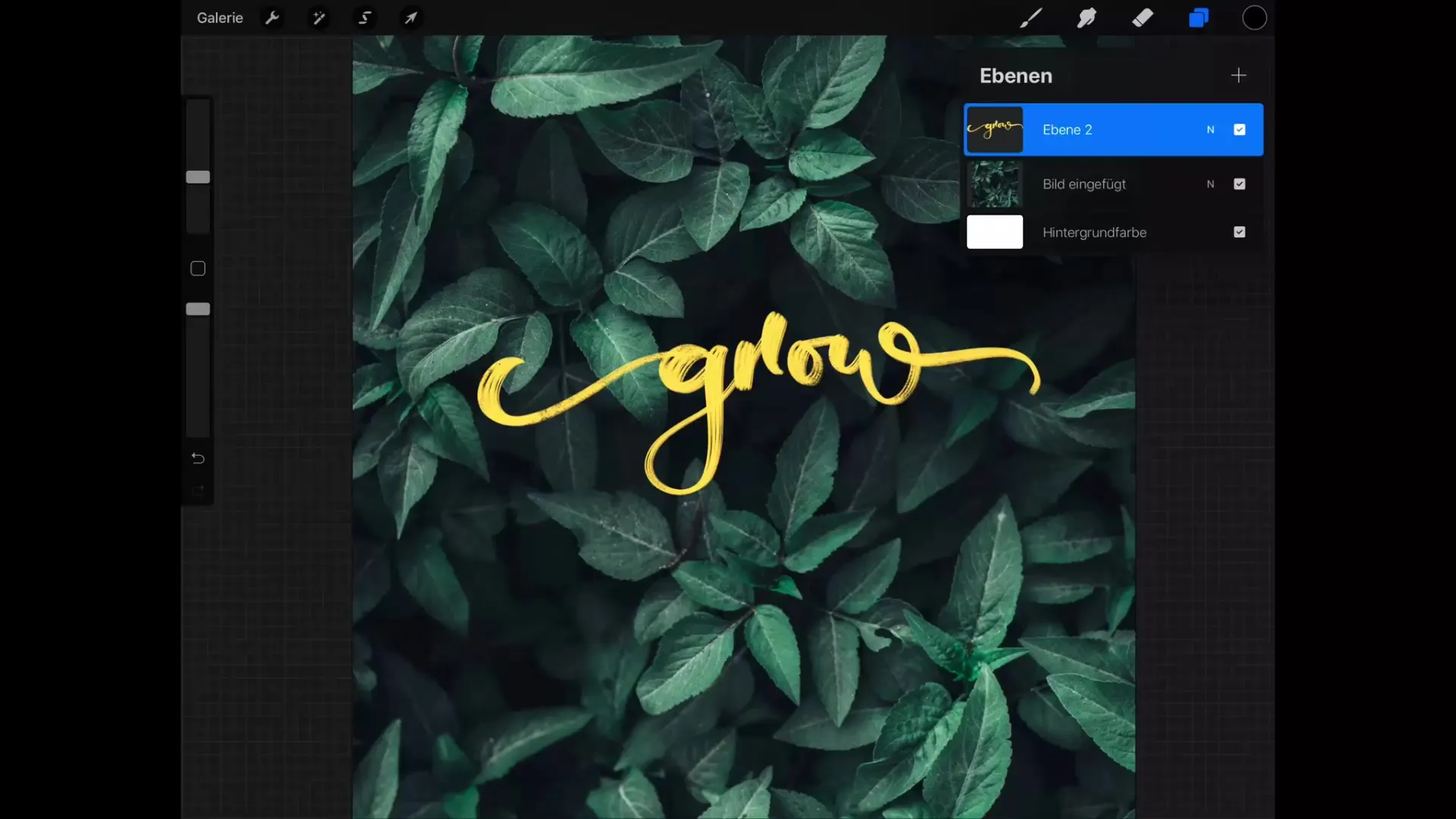Select the Smudge tool
The height and width of the screenshot is (819, 1456).
tap(1087, 17)
